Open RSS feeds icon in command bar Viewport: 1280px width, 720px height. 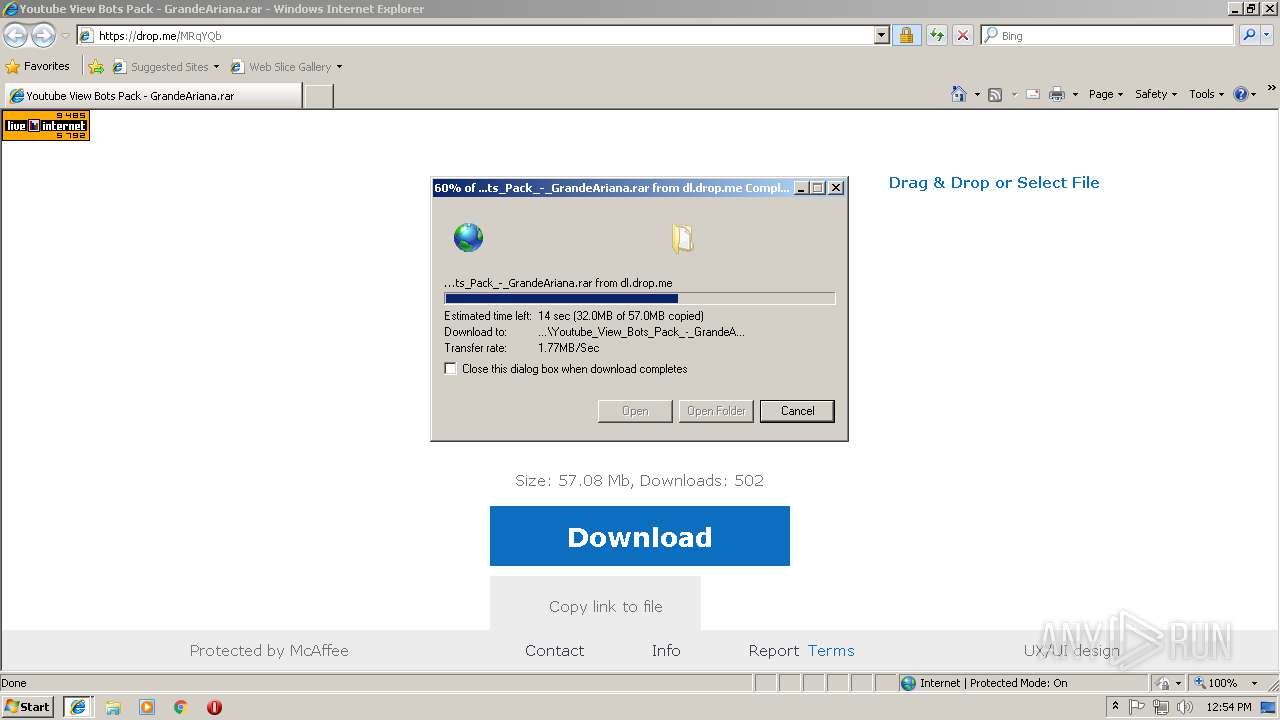[995, 94]
